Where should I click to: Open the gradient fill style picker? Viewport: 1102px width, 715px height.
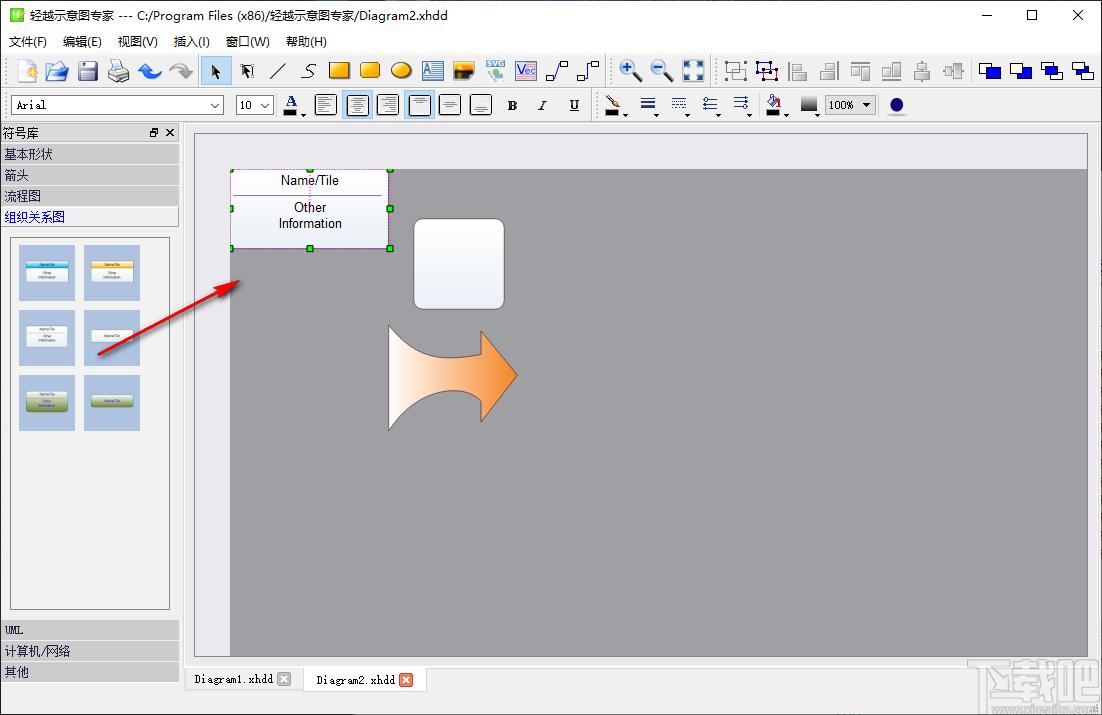(x=809, y=105)
